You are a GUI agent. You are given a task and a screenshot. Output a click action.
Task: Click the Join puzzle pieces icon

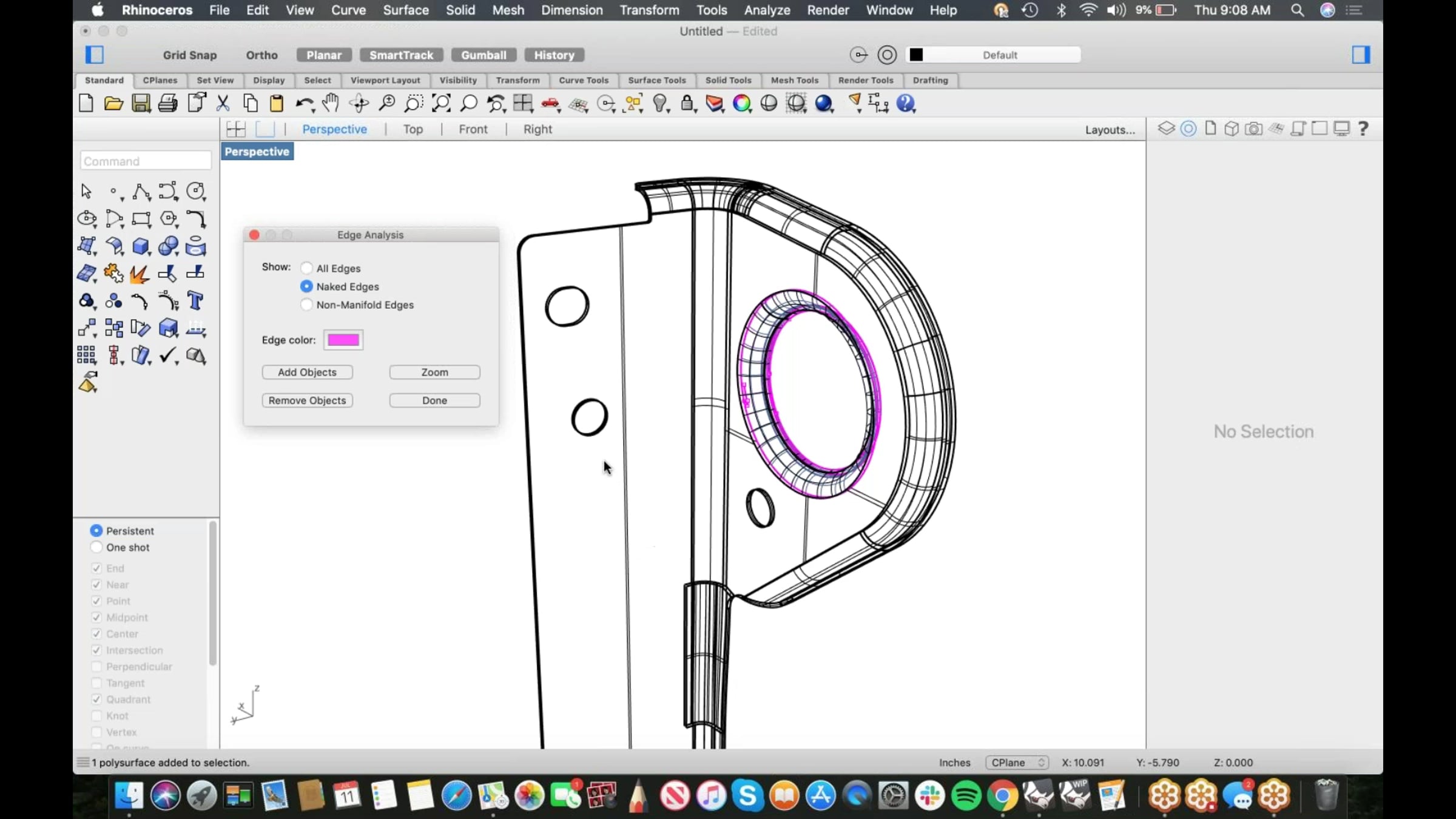coord(113,274)
